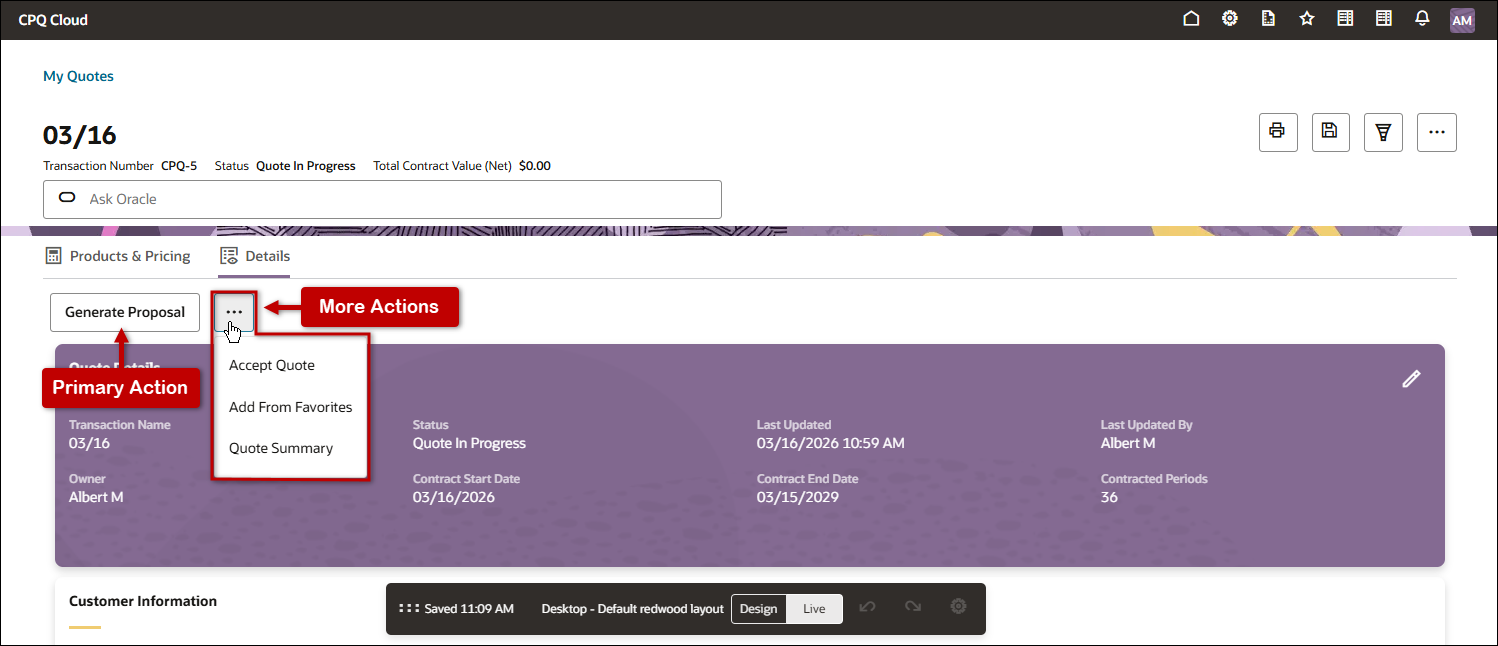Screen dimensions: 1498x646
Task: Click Last Updated By Albert M value
Action: pos(1128,443)
